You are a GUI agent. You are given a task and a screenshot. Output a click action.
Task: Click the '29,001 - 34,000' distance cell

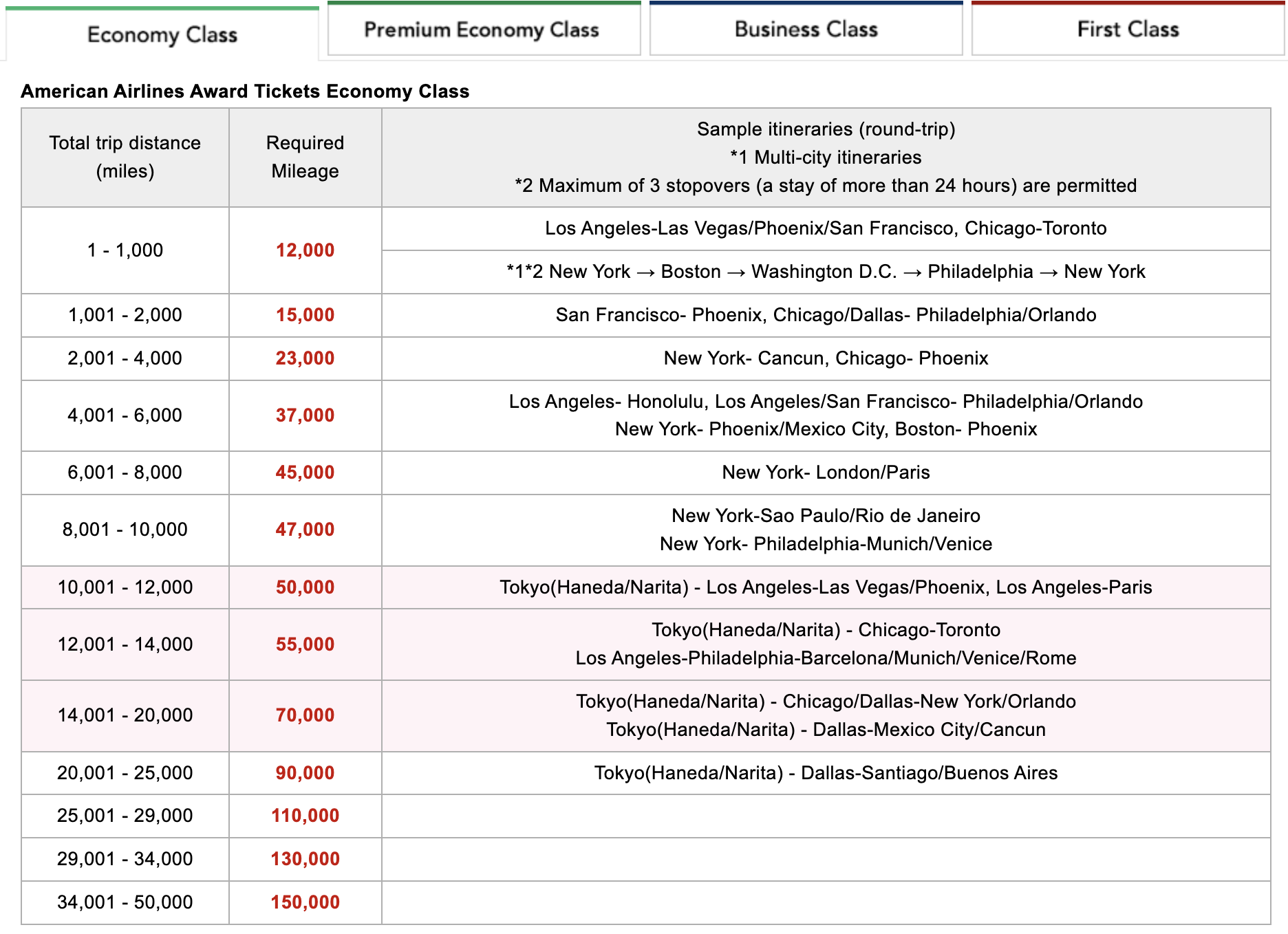click(x=125, y=859)
